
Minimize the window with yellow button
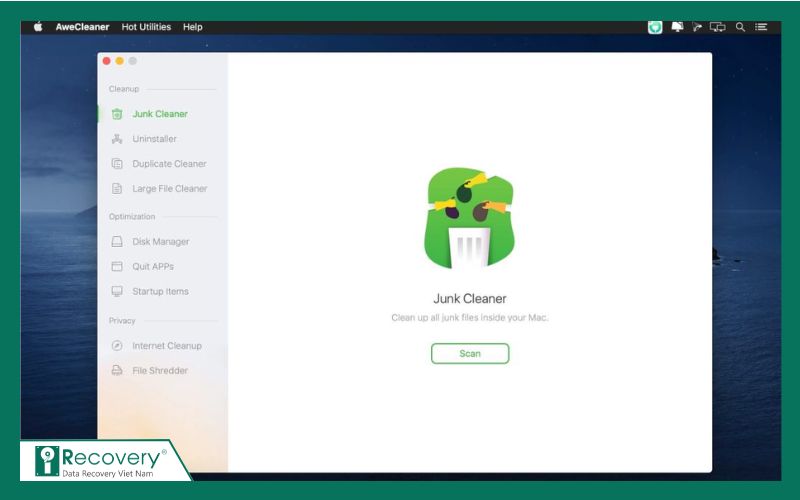tap(119, 61)
